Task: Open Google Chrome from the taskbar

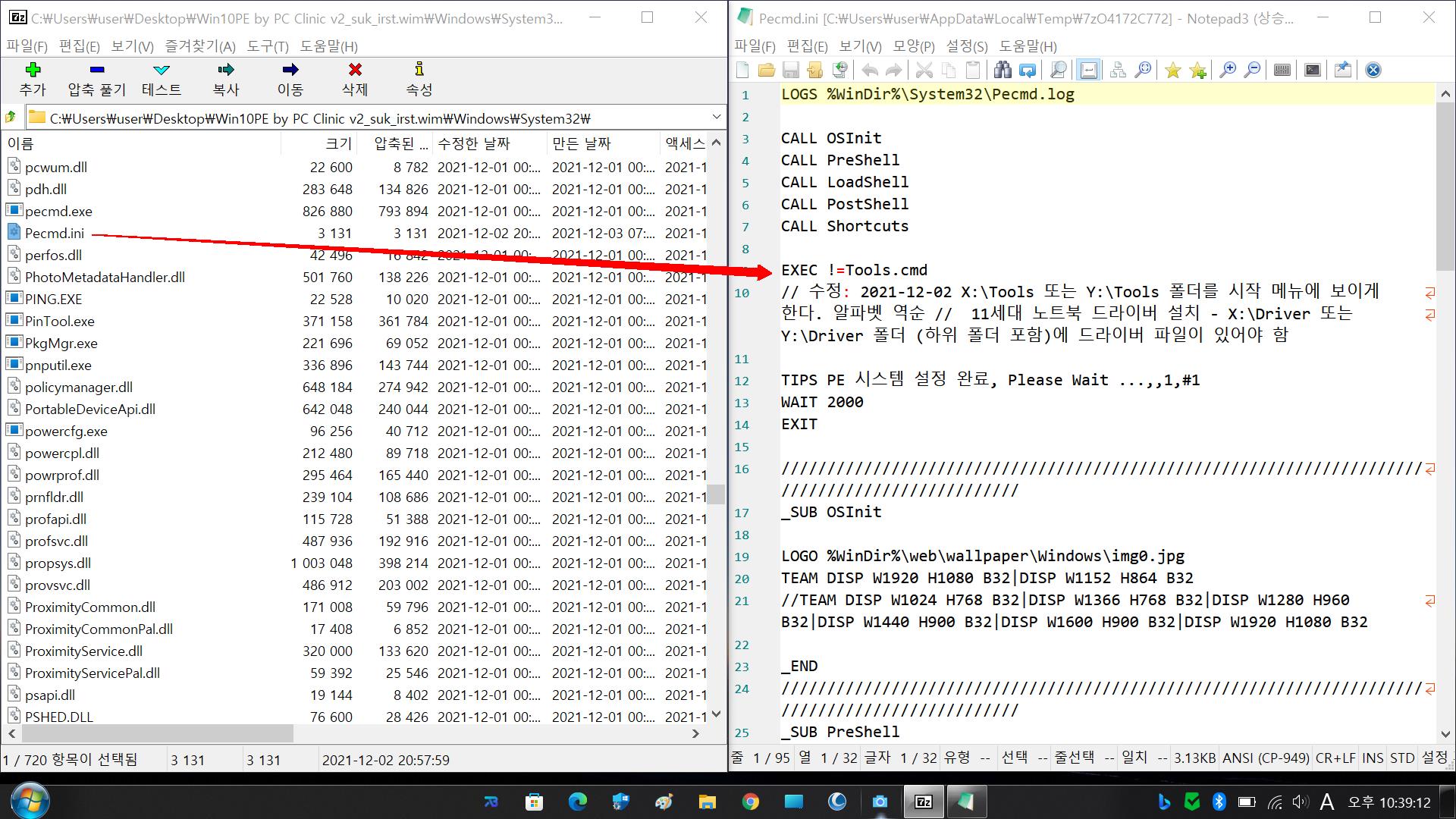Action: point(751,802)
